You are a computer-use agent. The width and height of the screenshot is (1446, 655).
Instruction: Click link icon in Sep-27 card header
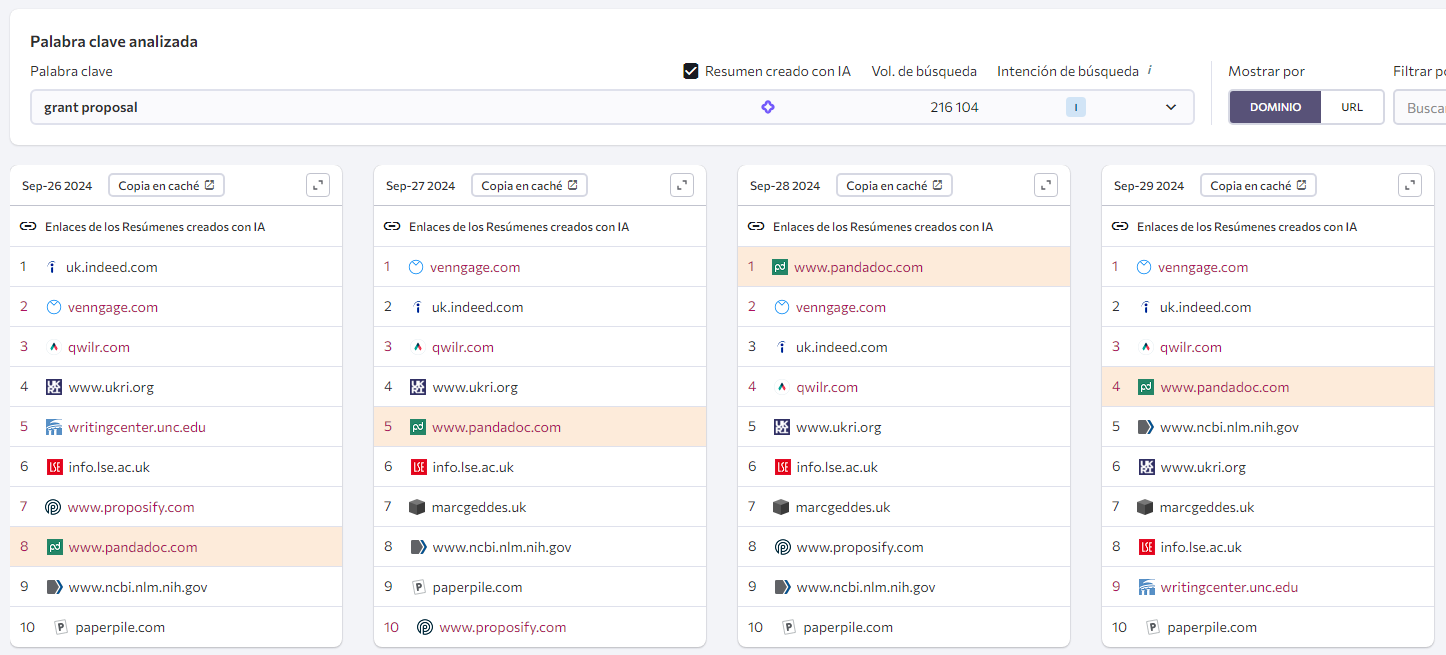[x=392, y=227]
